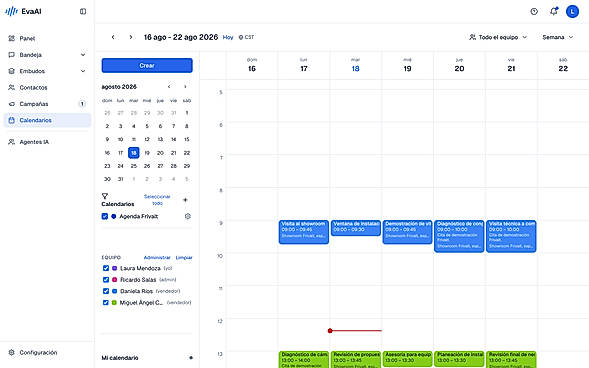Click the Campañas badge showing 1
The width and height of the screenshot is (589, 368).
click(82, 104)
